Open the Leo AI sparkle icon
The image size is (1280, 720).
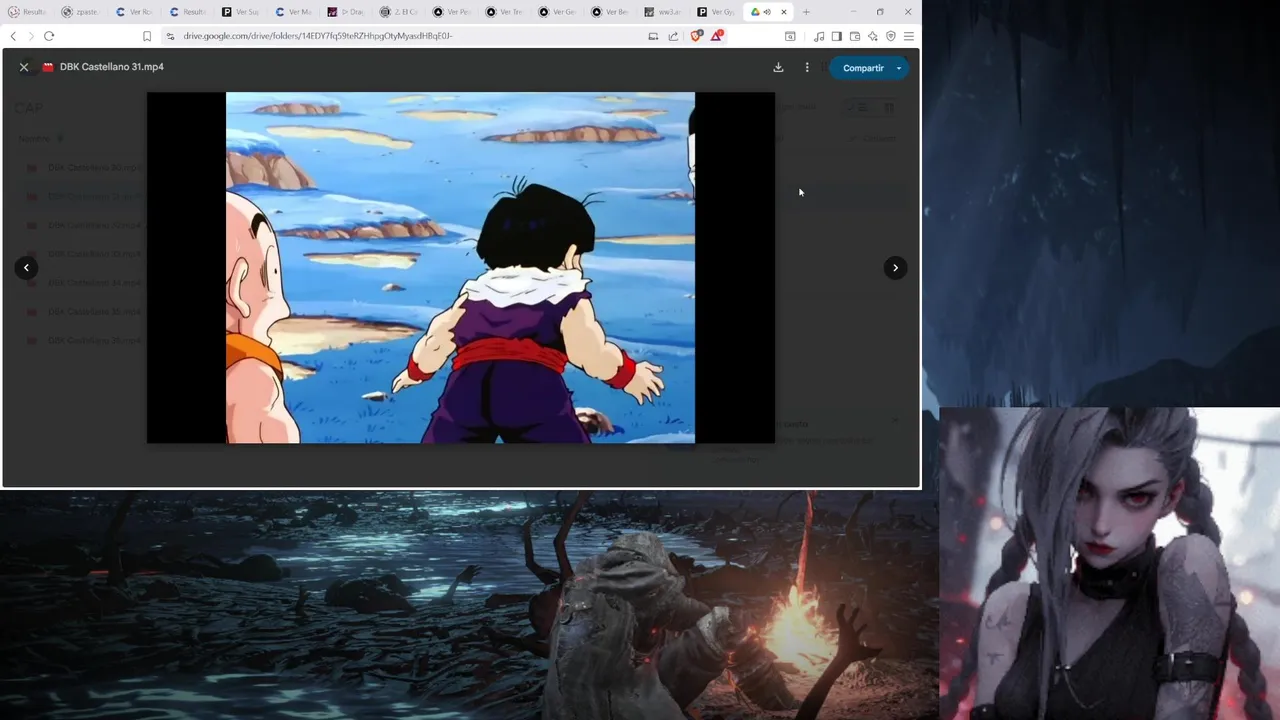pyautogui.click(x=873, y=36)
